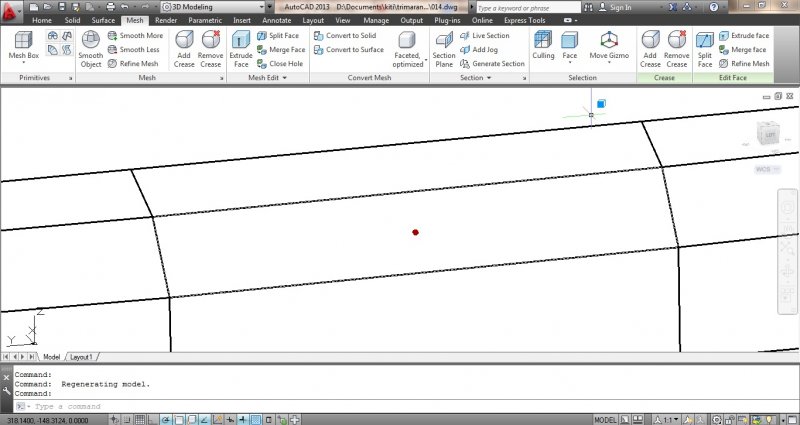This screenshot has width=800, height=425.
Task: Open the Help dropdown arrow
Action: pyautogui.click(x=726, y=7)
